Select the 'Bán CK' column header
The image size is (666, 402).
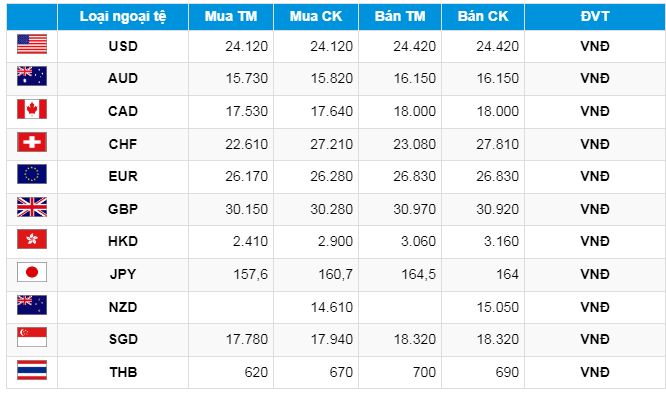tap(482, 17)
